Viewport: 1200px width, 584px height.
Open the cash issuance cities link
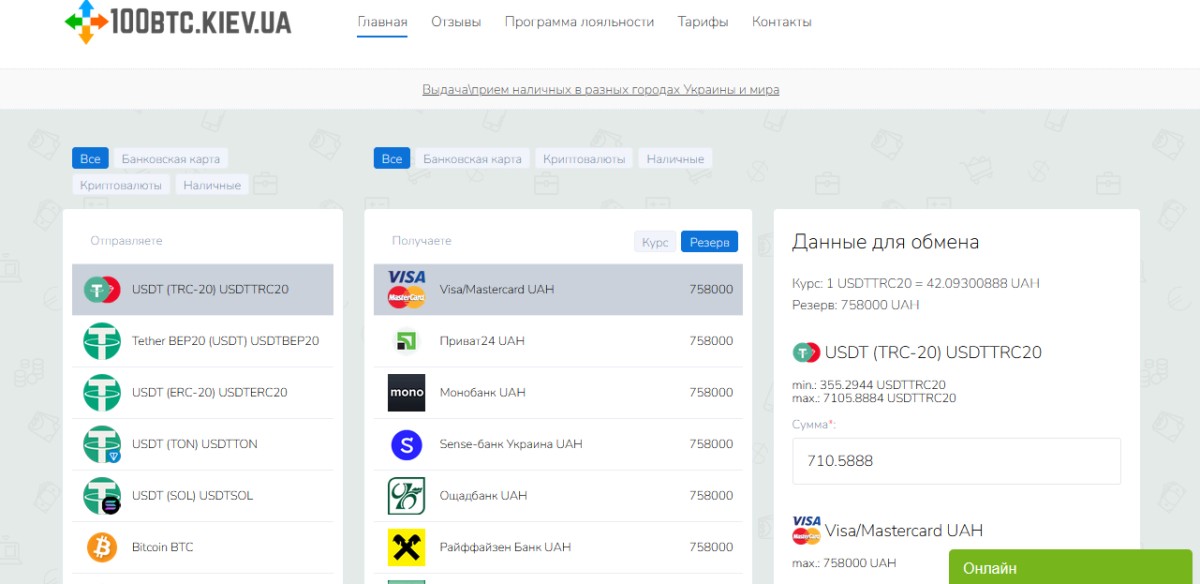pos(600,89)
